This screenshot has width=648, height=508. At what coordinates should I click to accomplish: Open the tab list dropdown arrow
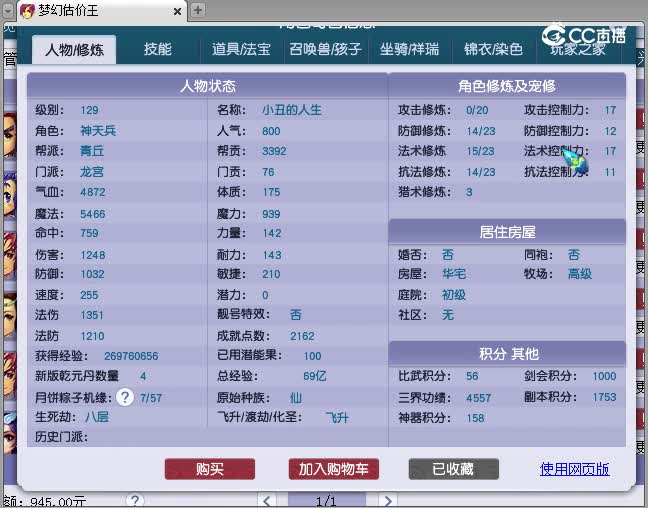coord(8,11)
